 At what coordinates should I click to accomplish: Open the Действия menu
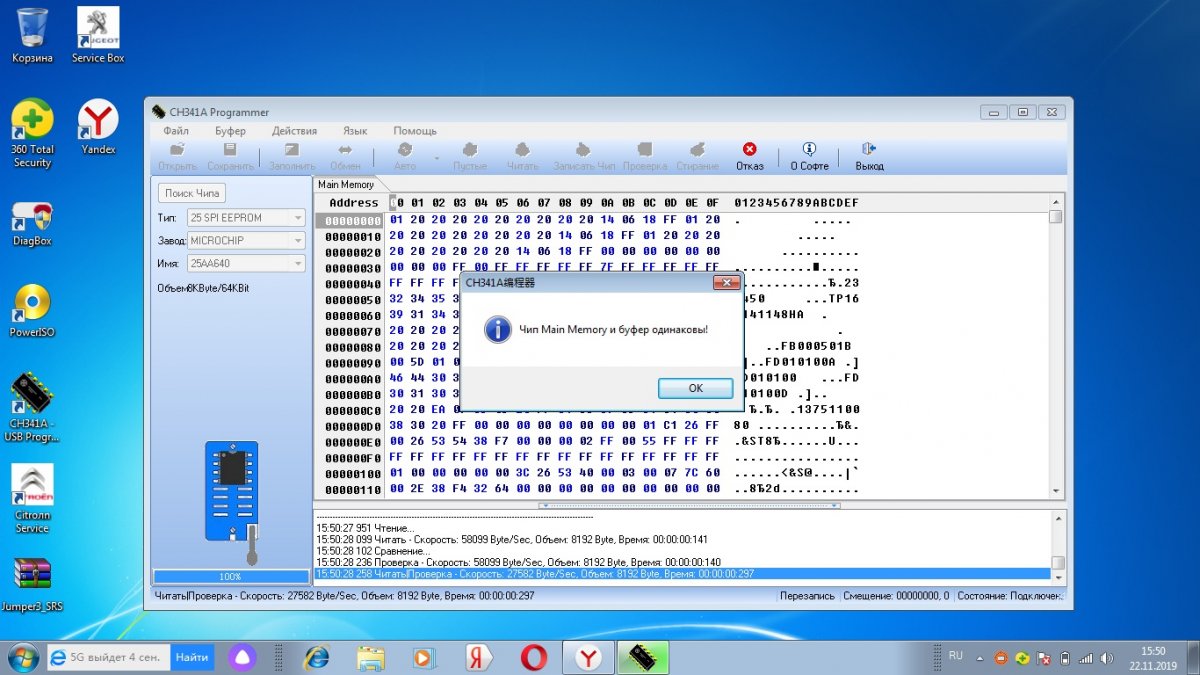(x=294, y=131)
